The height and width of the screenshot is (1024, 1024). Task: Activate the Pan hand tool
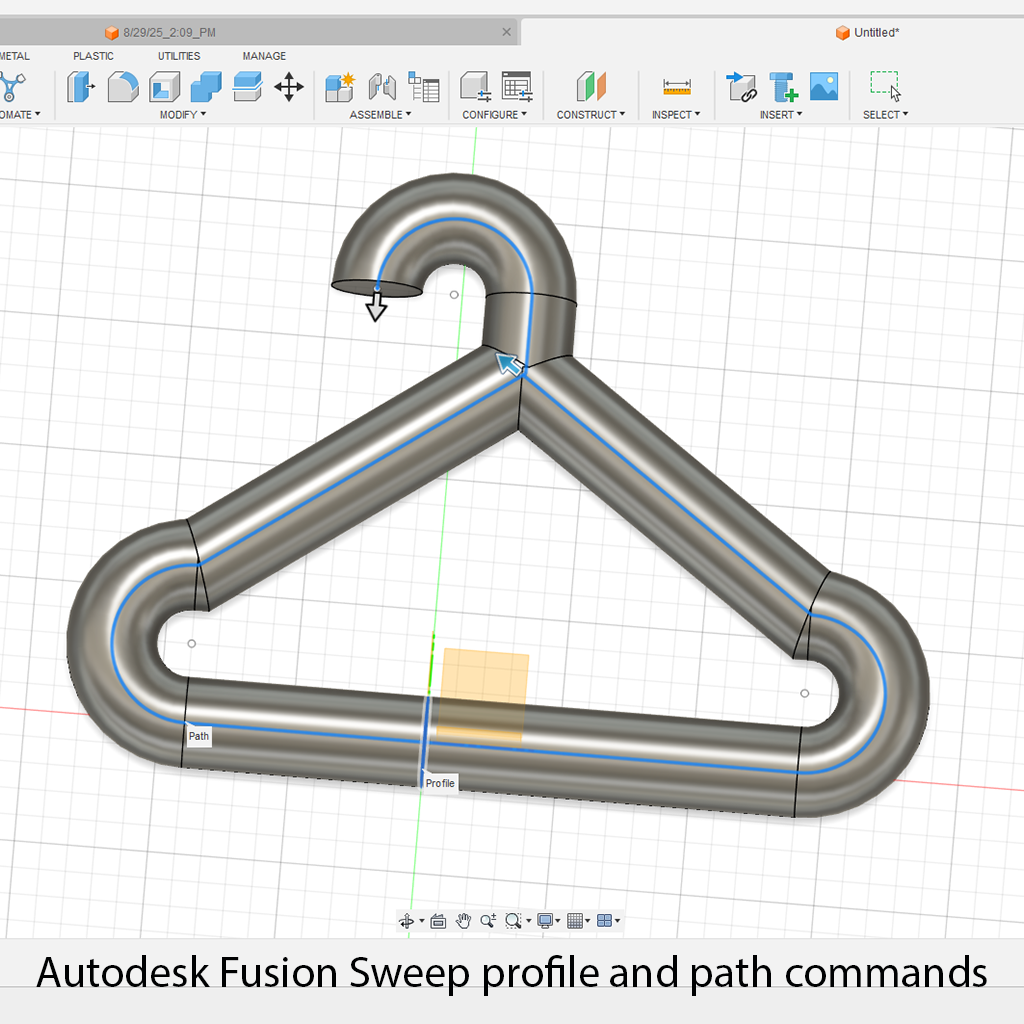(x=464, y=921)
